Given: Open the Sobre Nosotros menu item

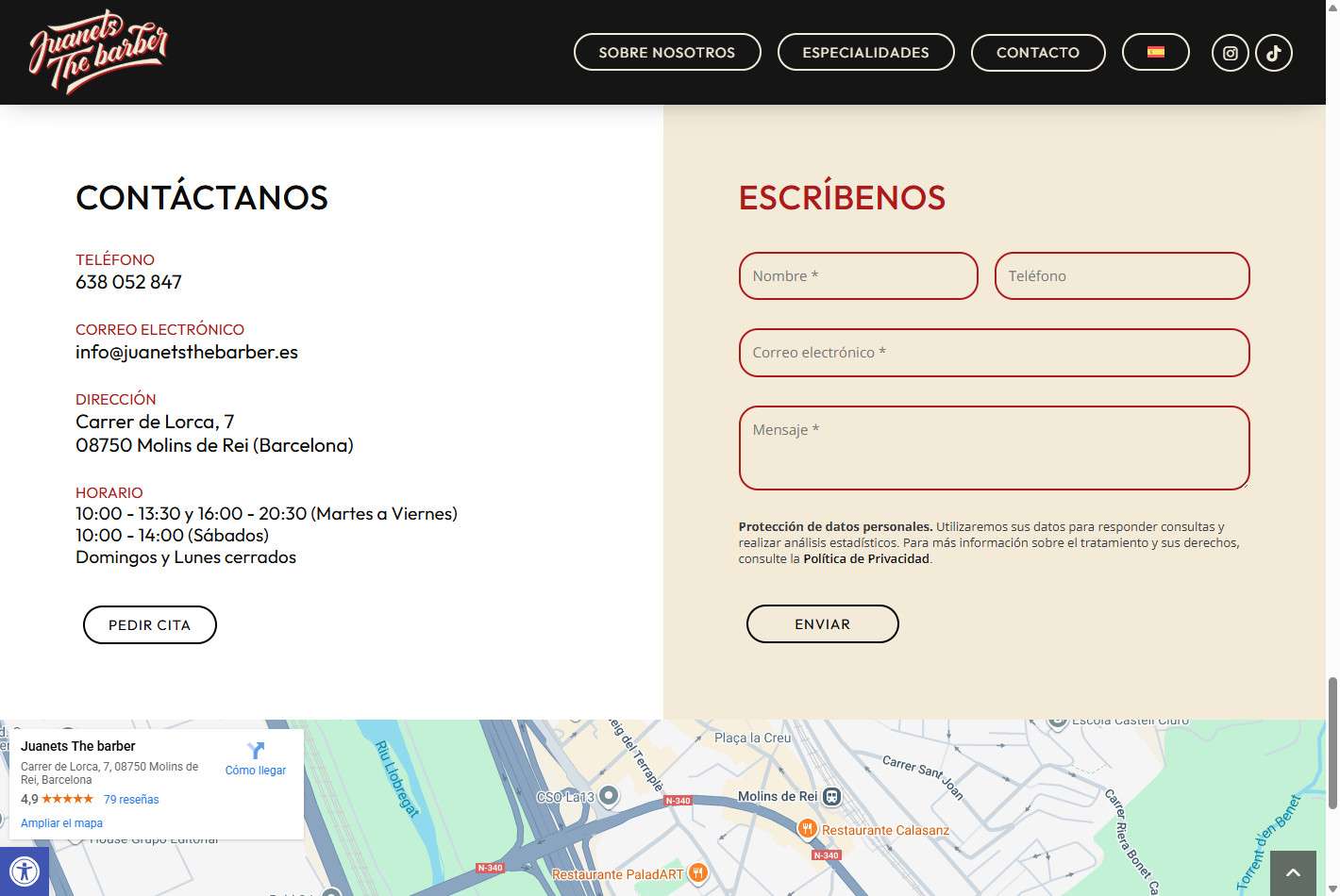Looking at the screenshot, I should [x=667, y=53].
